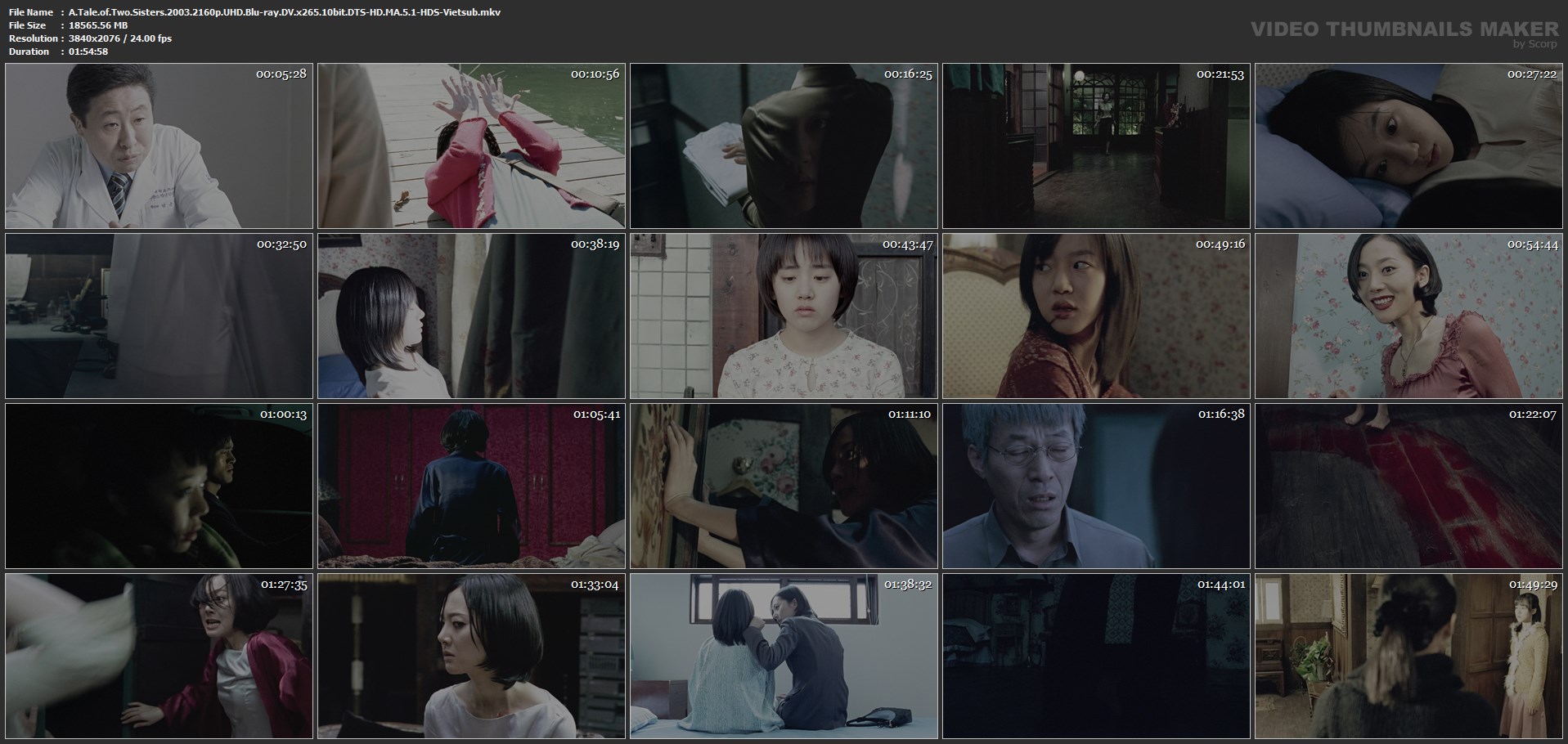Open the dark frame at 01:44:01
This screenshot has height=744, width=1568.
tap(1096, 656)
